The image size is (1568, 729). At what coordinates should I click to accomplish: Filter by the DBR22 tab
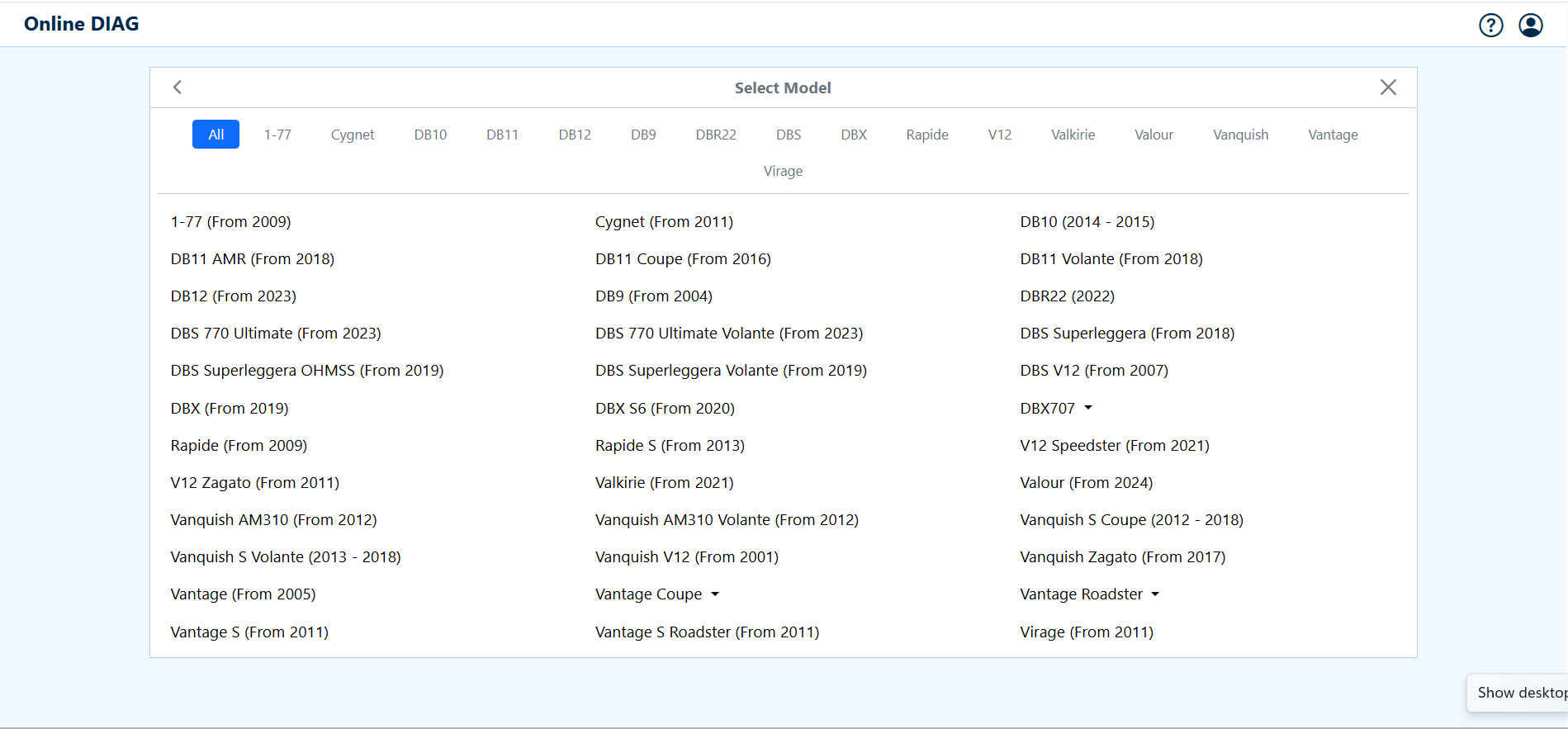tap(716, 135)
